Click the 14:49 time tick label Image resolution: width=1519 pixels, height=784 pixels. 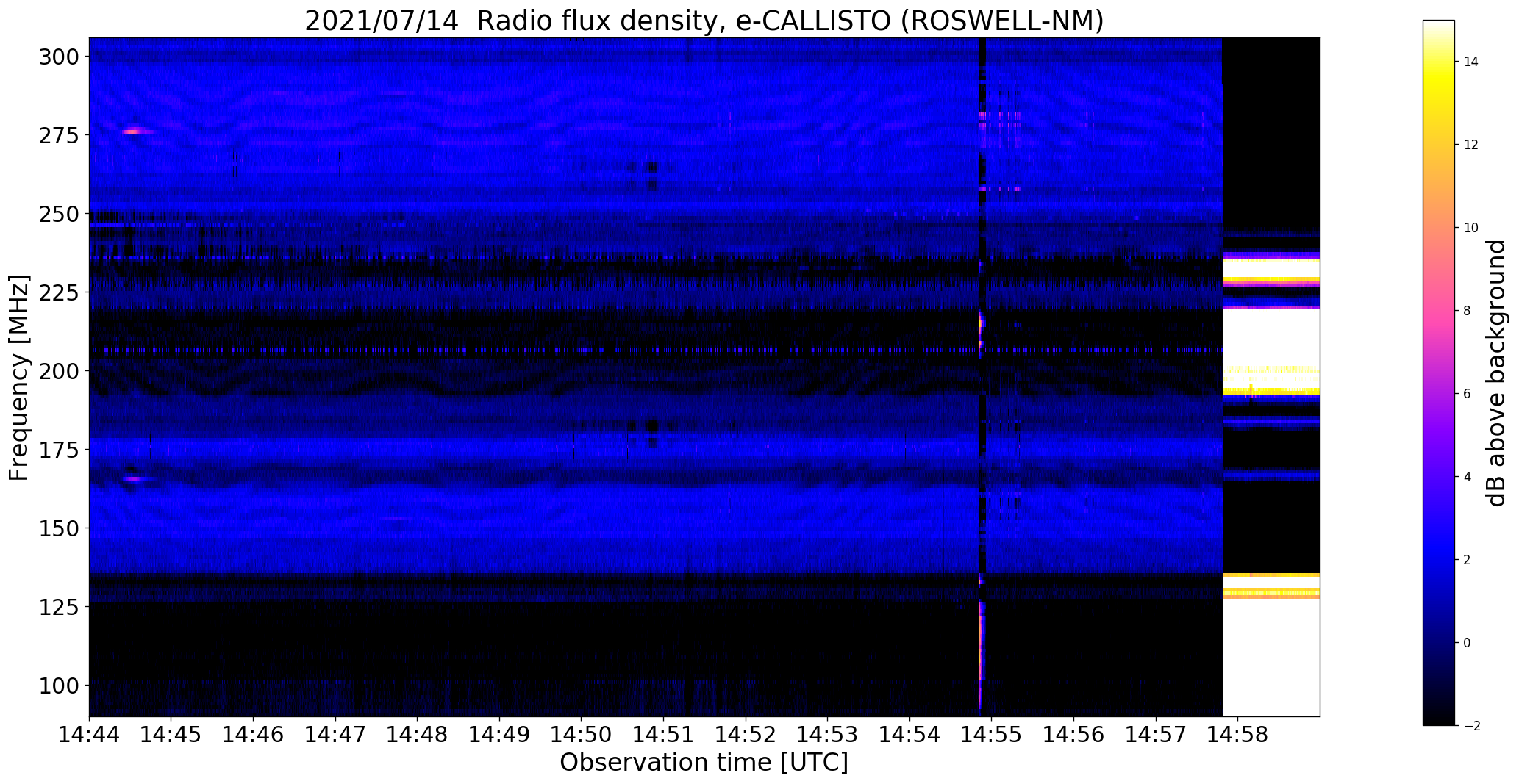pyautogui.click(x=499, y=734)
